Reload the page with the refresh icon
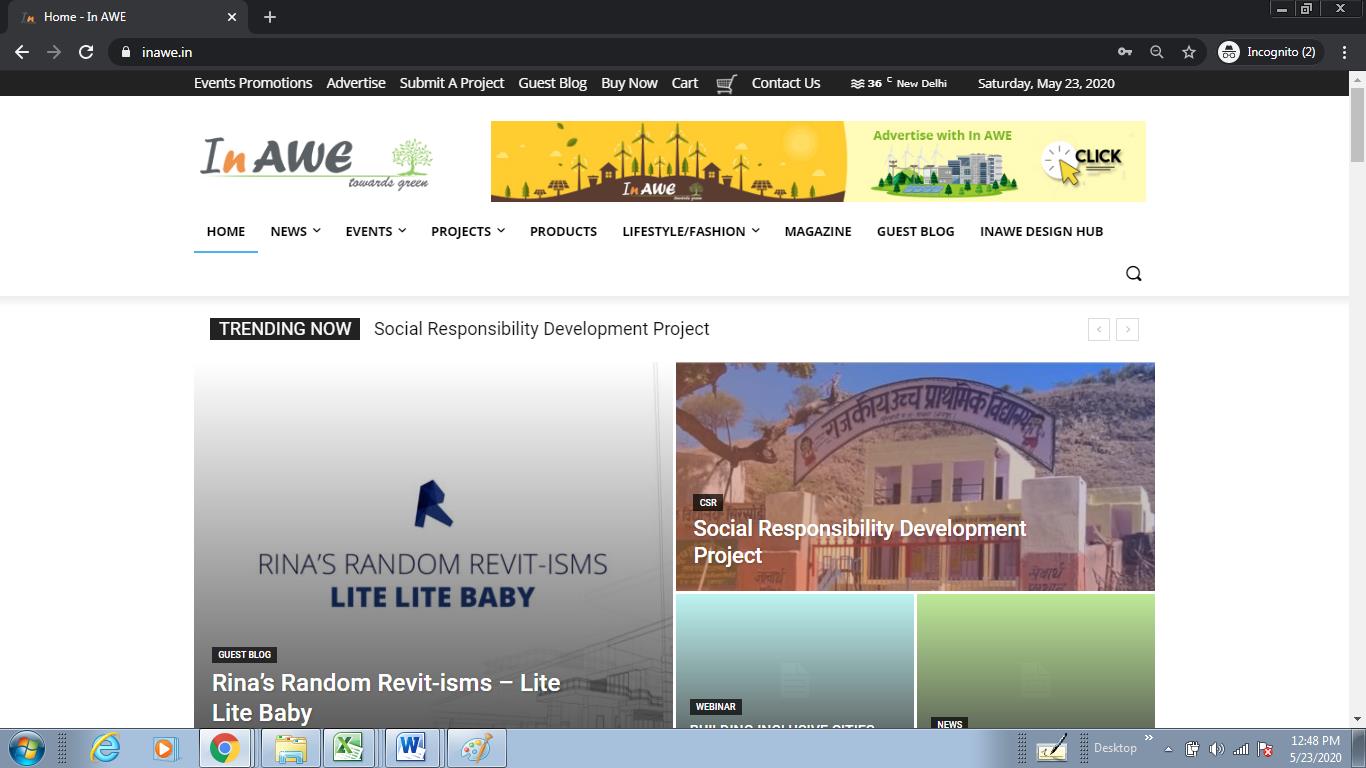The height and width of the screenshot is (768, 1366). [86, 52]
